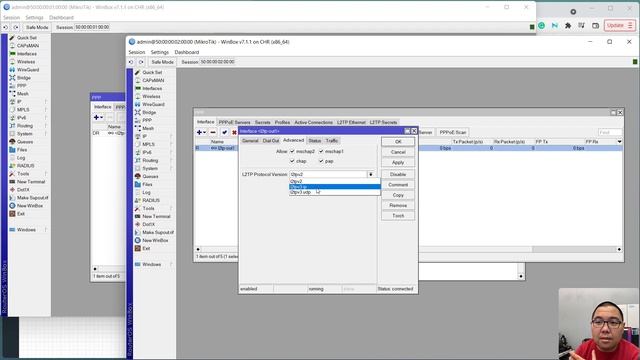Switch to the General tab in interface dialog

coord(250,141)
